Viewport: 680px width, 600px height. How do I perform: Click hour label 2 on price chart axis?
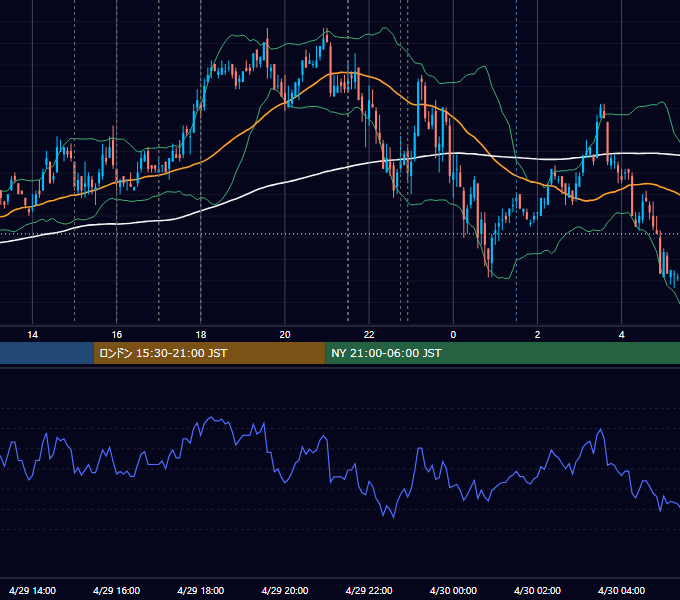click(x=537, y=335)
